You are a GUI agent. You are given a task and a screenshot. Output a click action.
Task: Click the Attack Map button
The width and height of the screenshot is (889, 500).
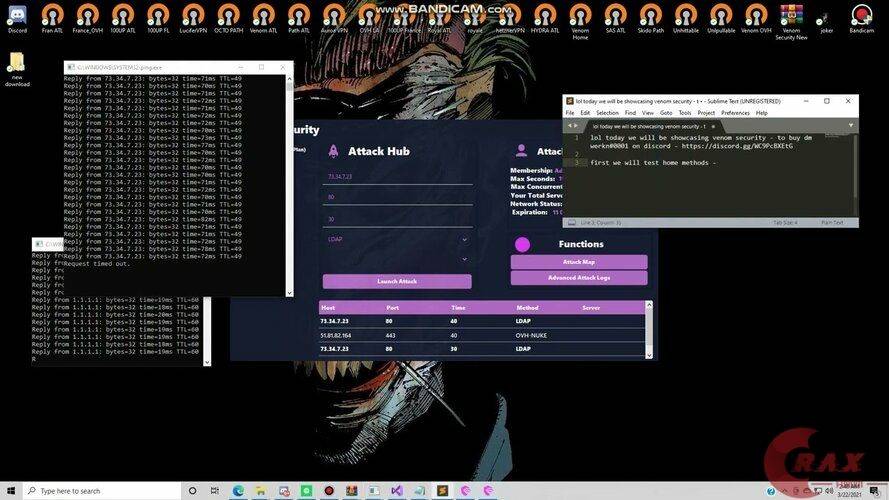pyautogui.click(x=579, y=262)
